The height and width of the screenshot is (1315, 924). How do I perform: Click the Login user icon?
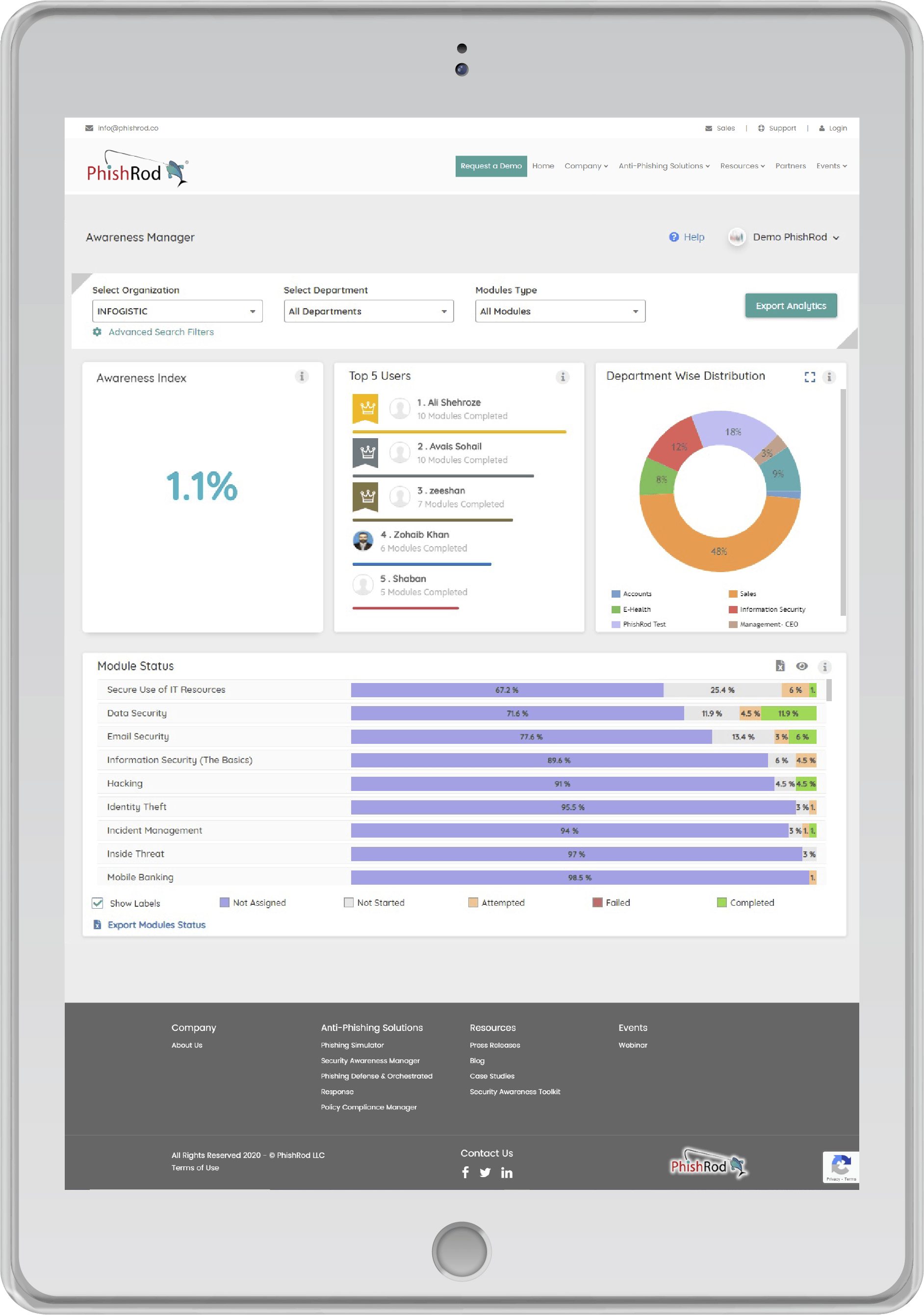click(822, 128)
